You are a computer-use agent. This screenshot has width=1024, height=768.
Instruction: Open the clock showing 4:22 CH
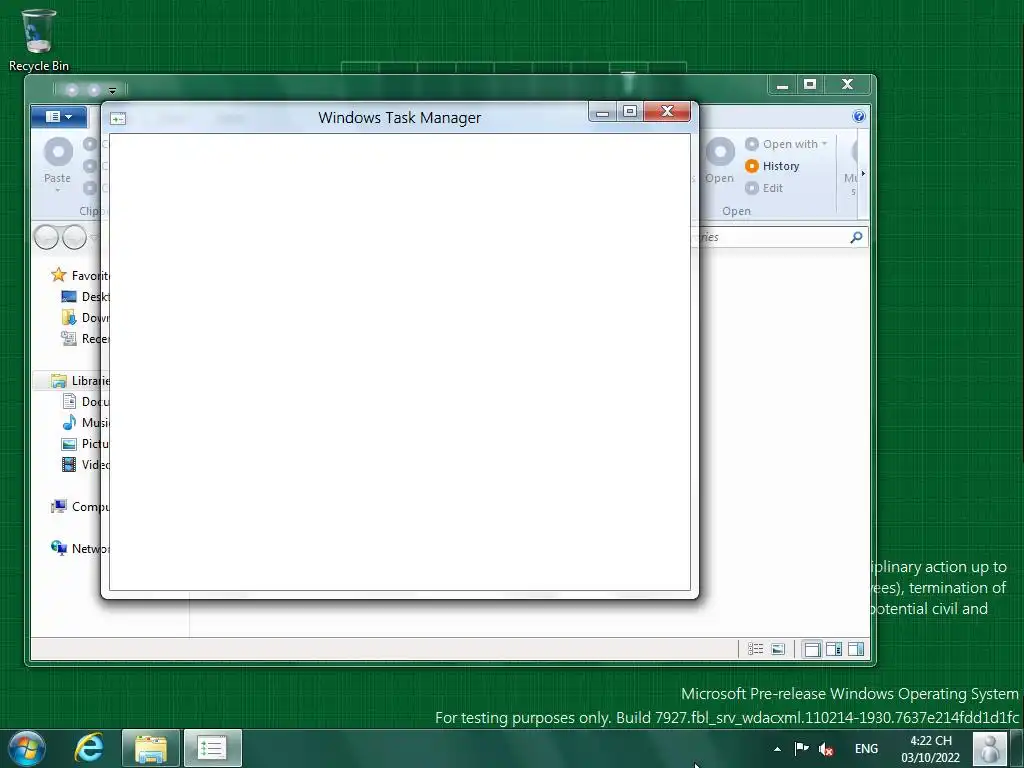[x=931, y=749]
